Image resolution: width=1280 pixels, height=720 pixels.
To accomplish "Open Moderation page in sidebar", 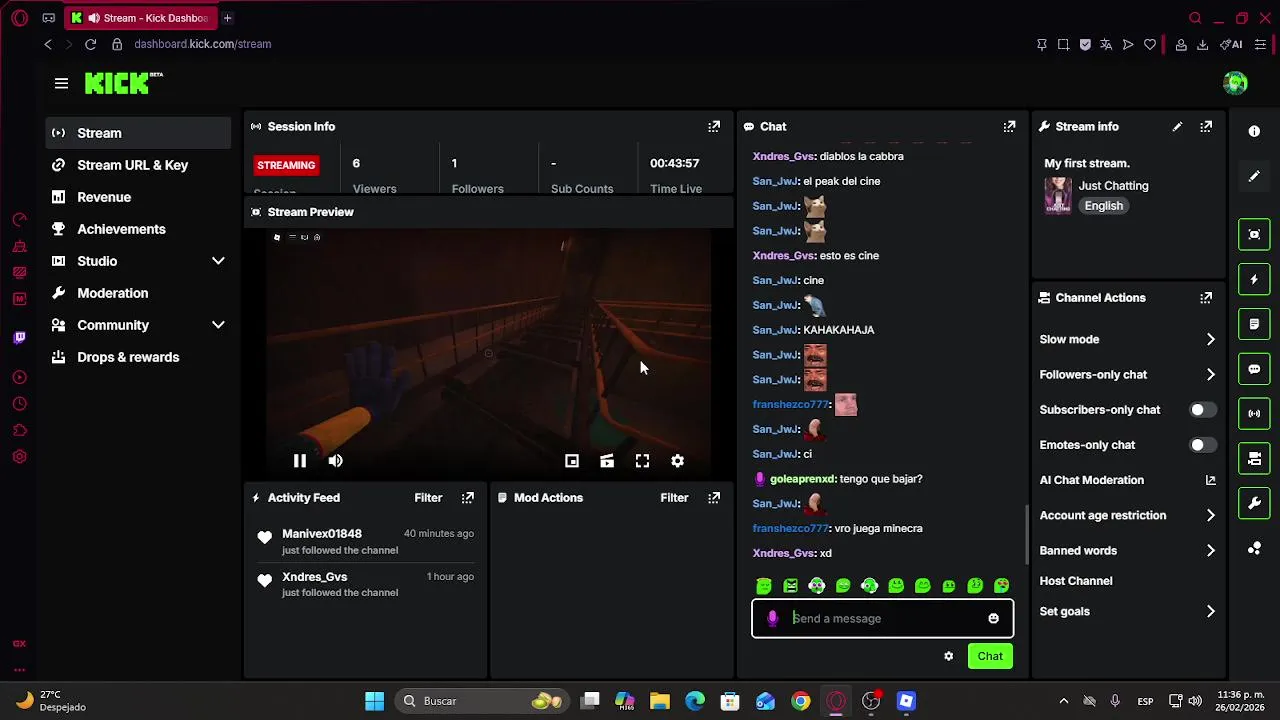I will pyautogui.click(x=138, y=293).
